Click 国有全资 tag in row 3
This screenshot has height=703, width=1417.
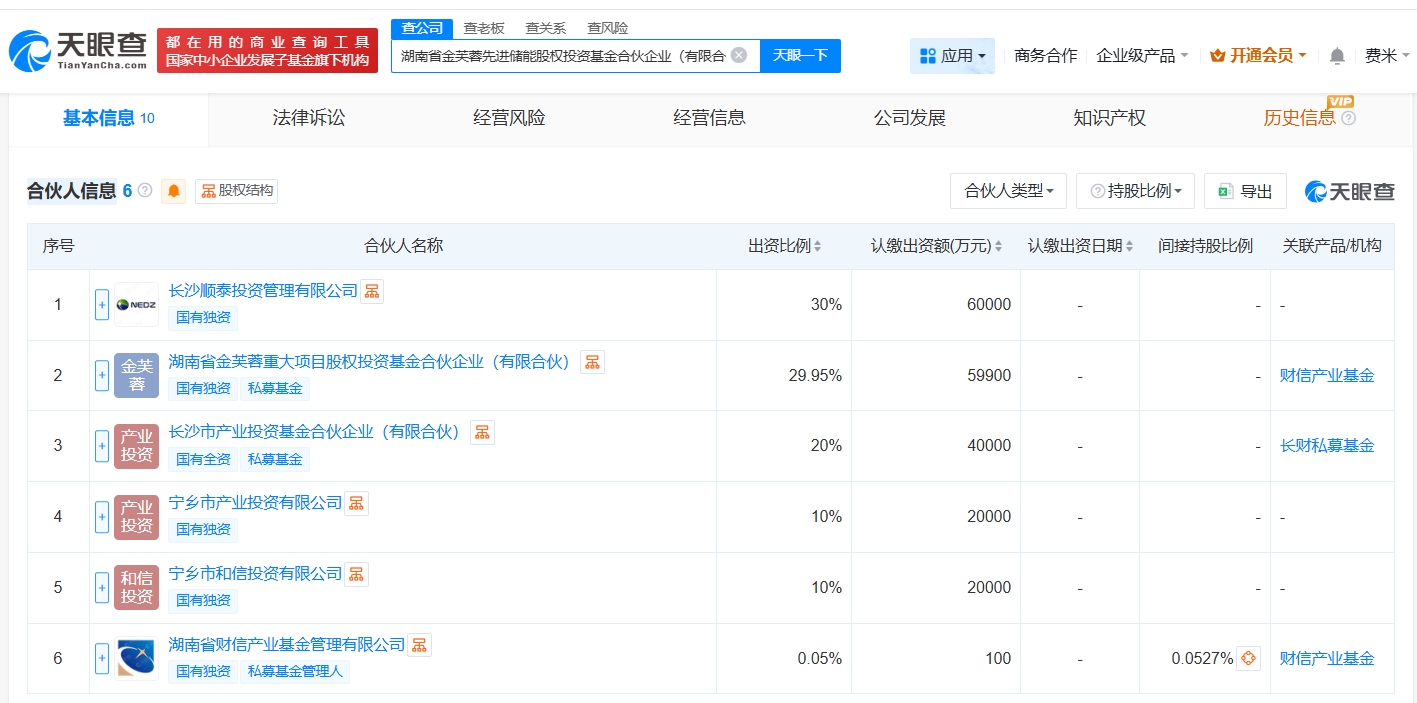click(x=203, y=459)
